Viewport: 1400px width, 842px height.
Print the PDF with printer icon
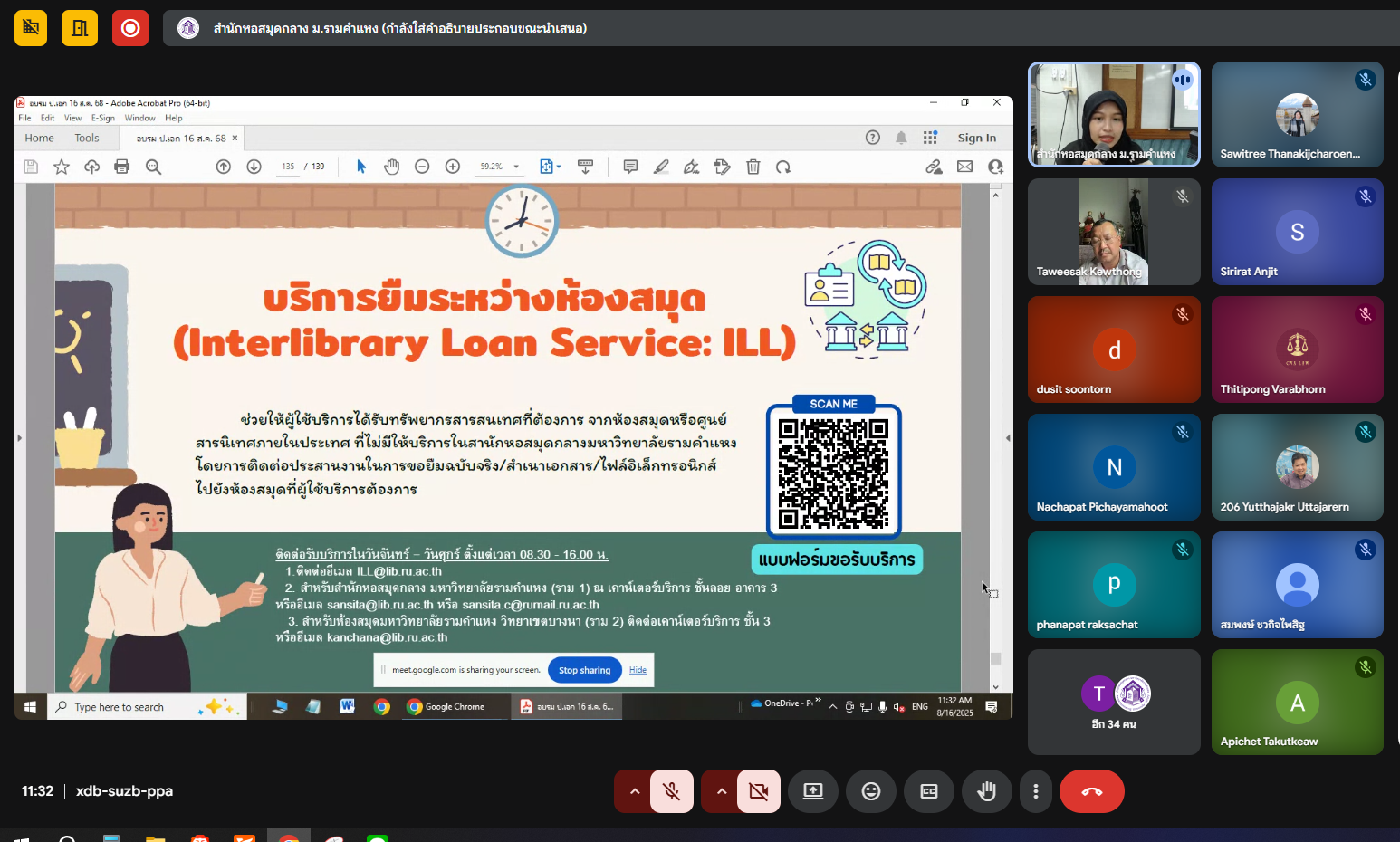click(122, 167)
